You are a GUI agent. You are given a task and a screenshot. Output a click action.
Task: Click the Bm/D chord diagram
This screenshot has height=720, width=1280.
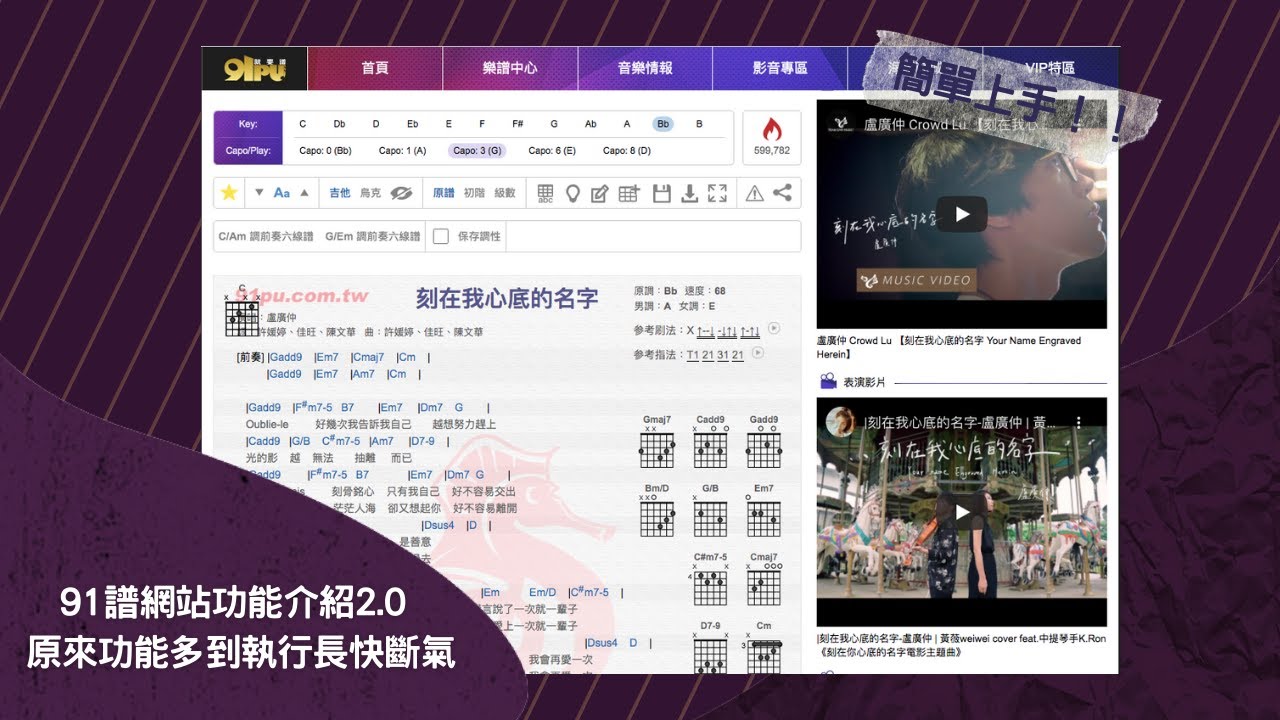click(x=657, y=510)
